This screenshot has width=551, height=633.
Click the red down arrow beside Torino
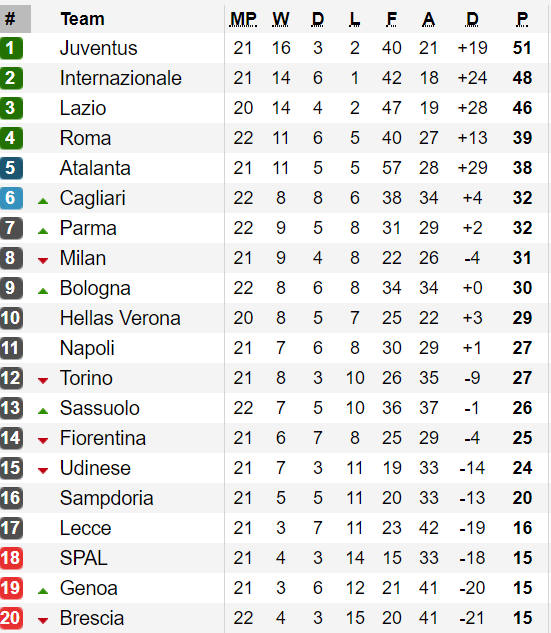click(43, 381)
